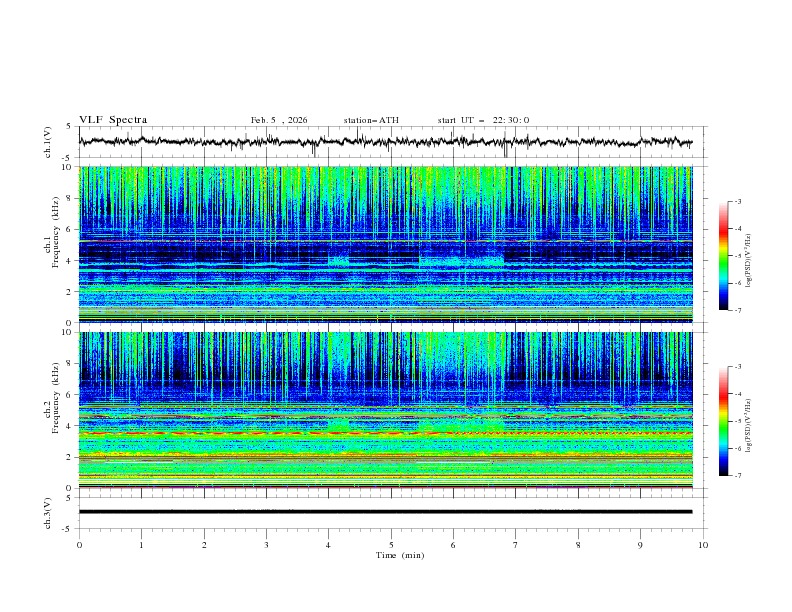Click the "-7" label on ch.1 colorbar
Image resolution: width=792 pixels, height=612 pixels.
[738, 310]
